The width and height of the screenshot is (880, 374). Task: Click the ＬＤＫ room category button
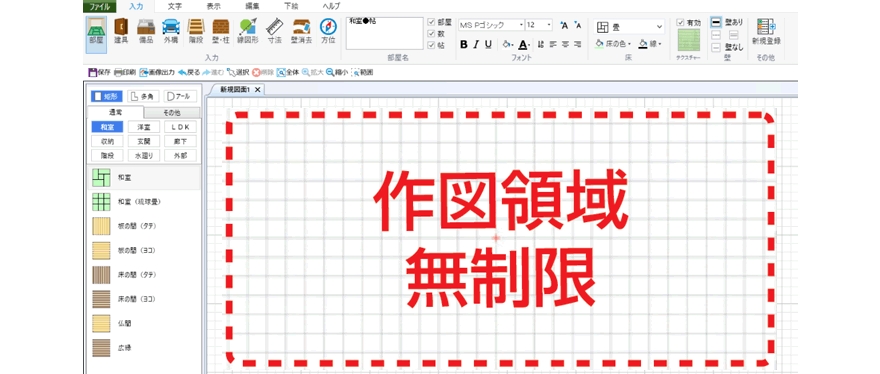click(x=181, y=127)
